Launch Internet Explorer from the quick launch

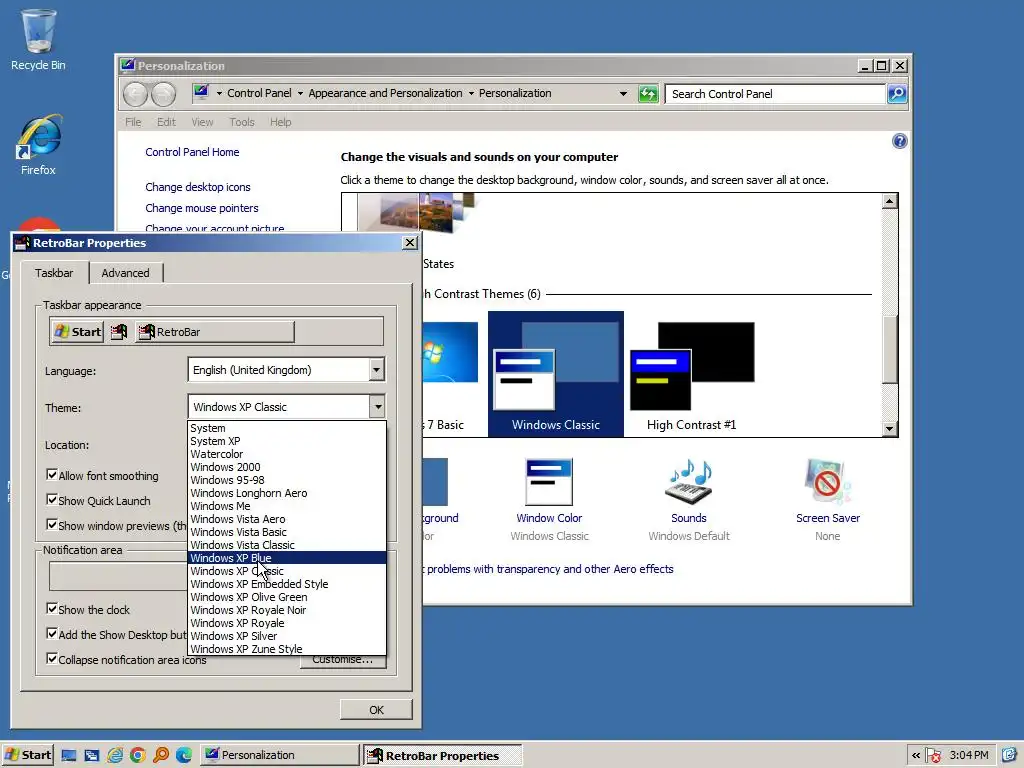115,756
